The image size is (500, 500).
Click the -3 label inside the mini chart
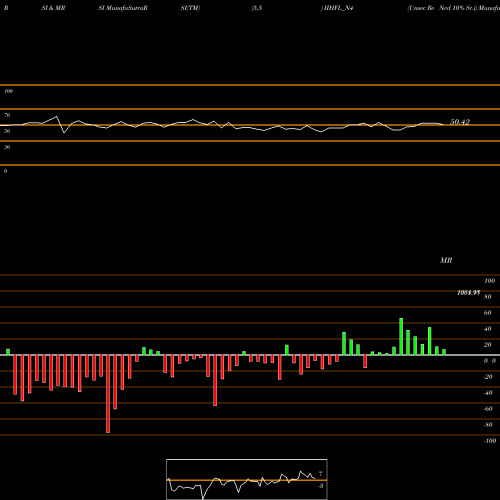coord(321,486)
